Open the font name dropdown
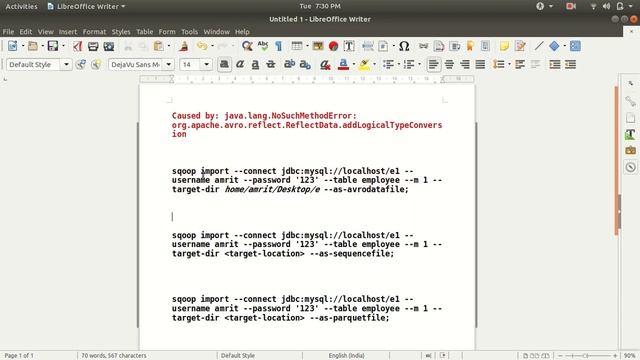This screenshot has height=360, width=640. tap(169, 64)
